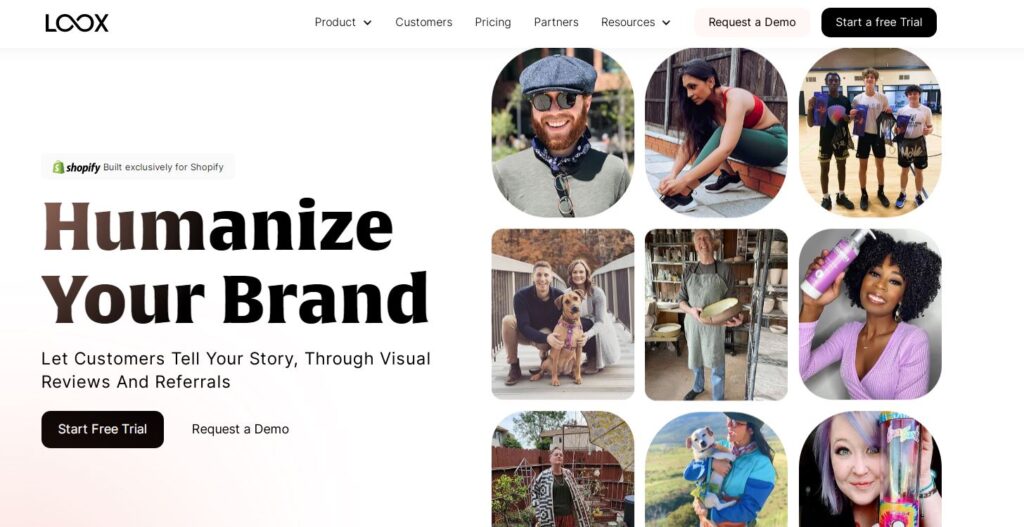Select the couple with dog photo
The width and height of the screenshot is (1024, 527).
pos(563,314)
